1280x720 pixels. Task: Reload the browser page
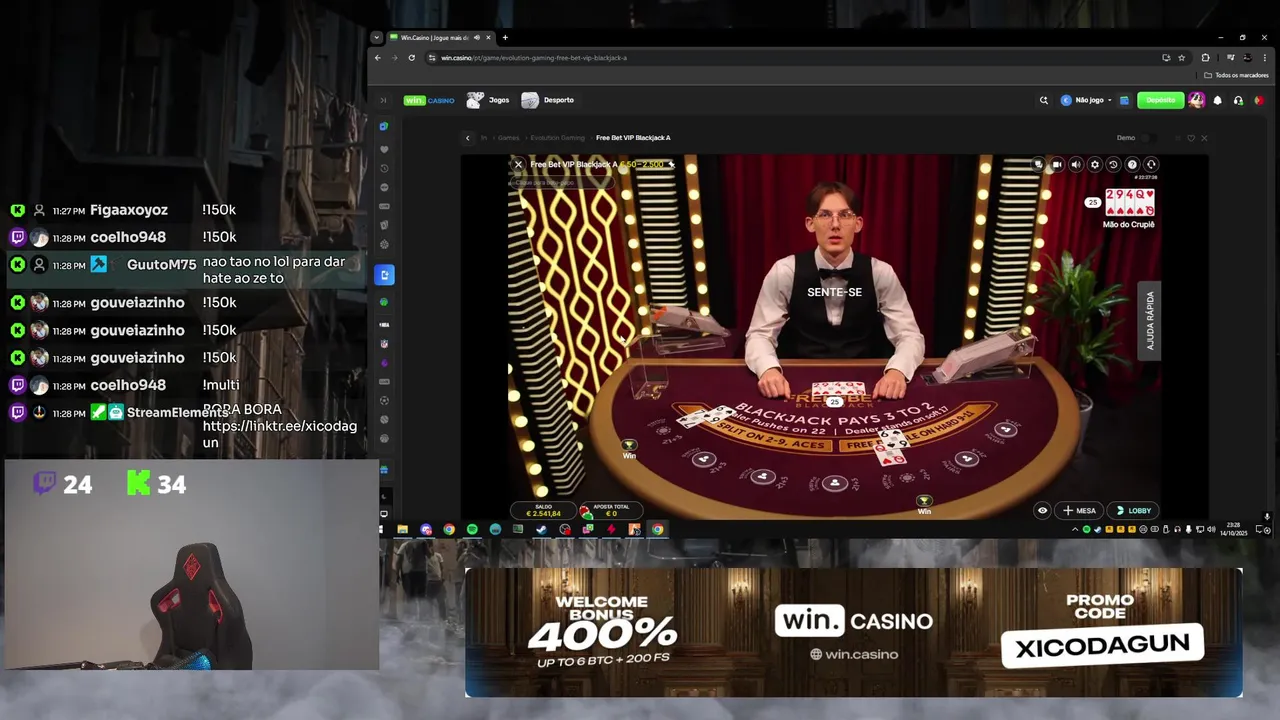click(411, 58)
